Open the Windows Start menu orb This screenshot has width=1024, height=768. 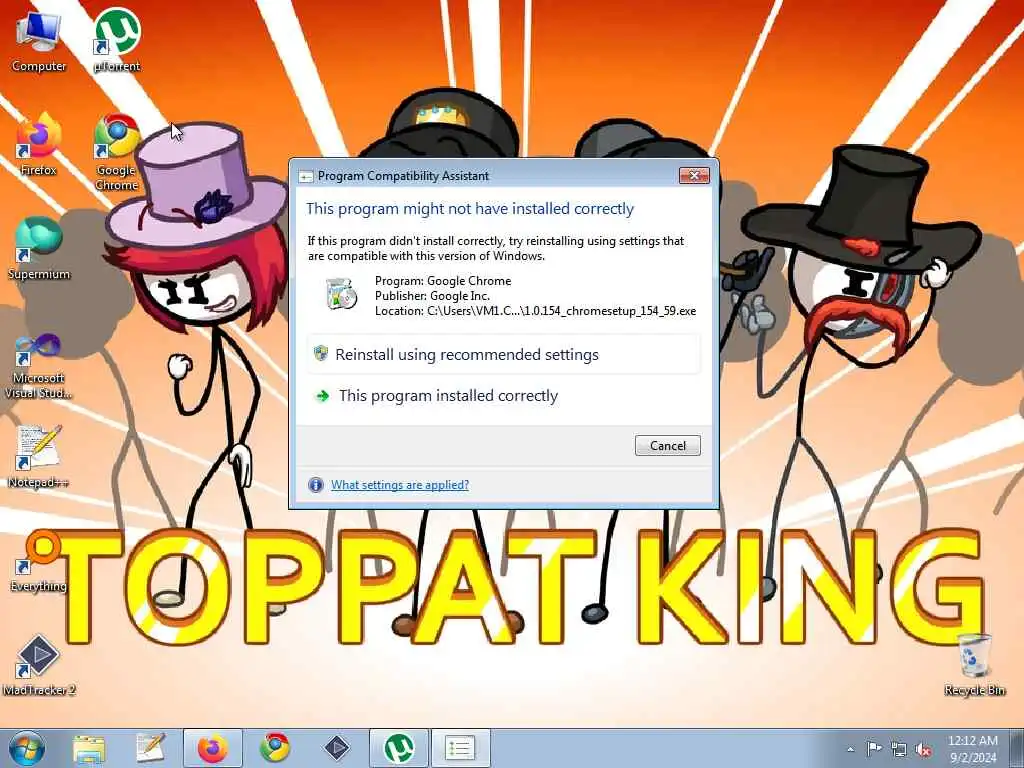point(27,748)
